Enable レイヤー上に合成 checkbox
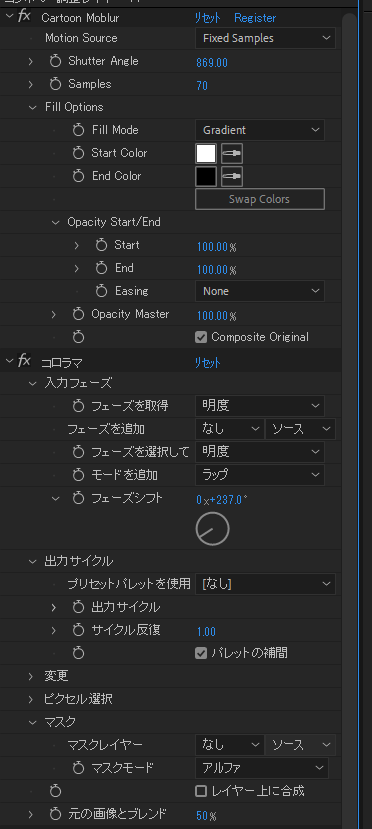The width and height of the screenshot is (372, 829). point(201,791)
